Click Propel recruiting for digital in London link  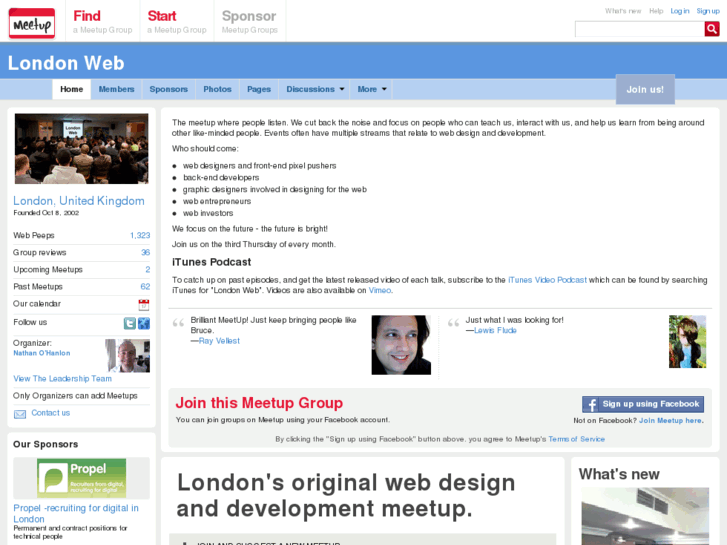pos(76,513)
